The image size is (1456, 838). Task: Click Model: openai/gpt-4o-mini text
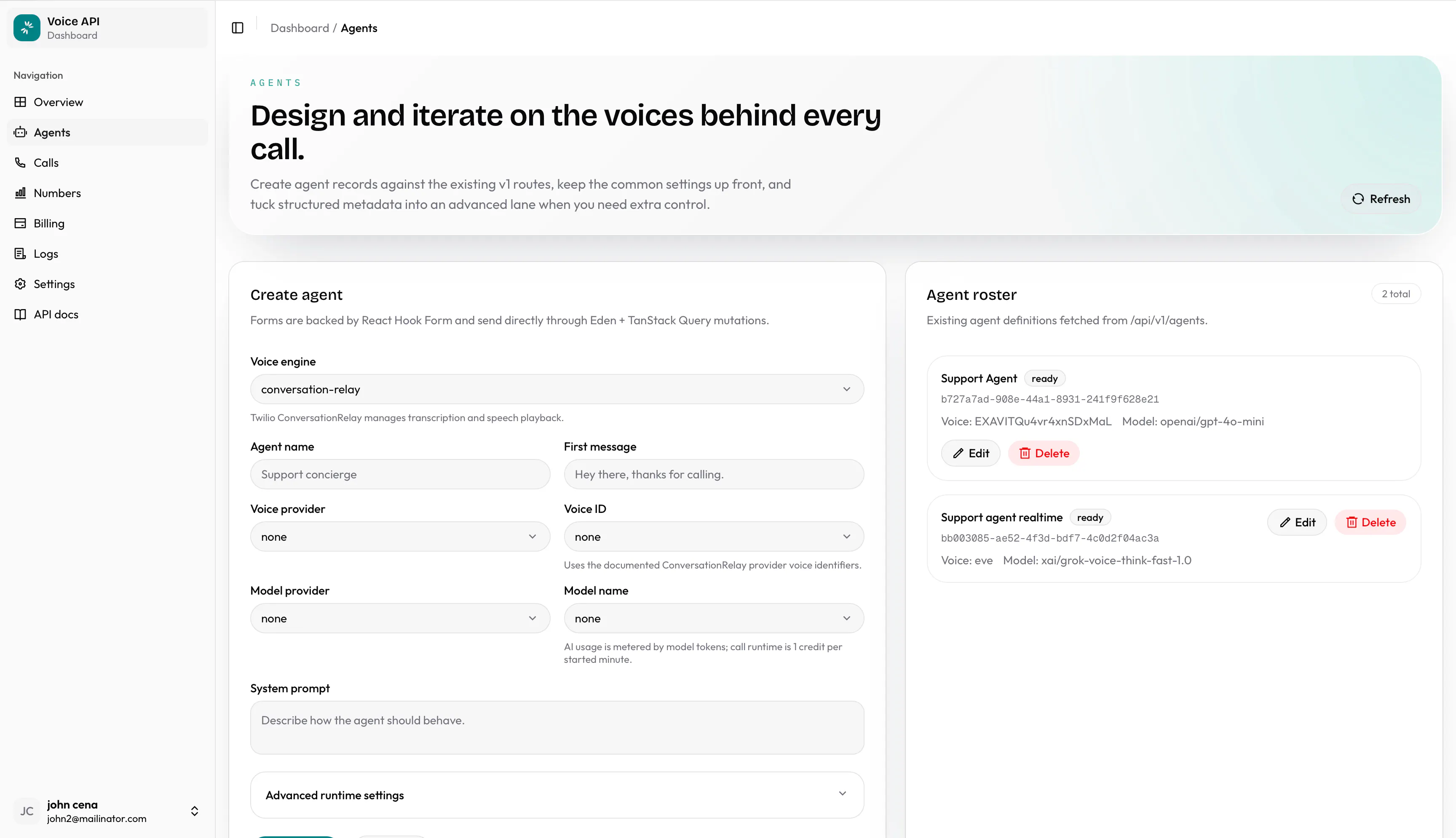[1192, 421]
